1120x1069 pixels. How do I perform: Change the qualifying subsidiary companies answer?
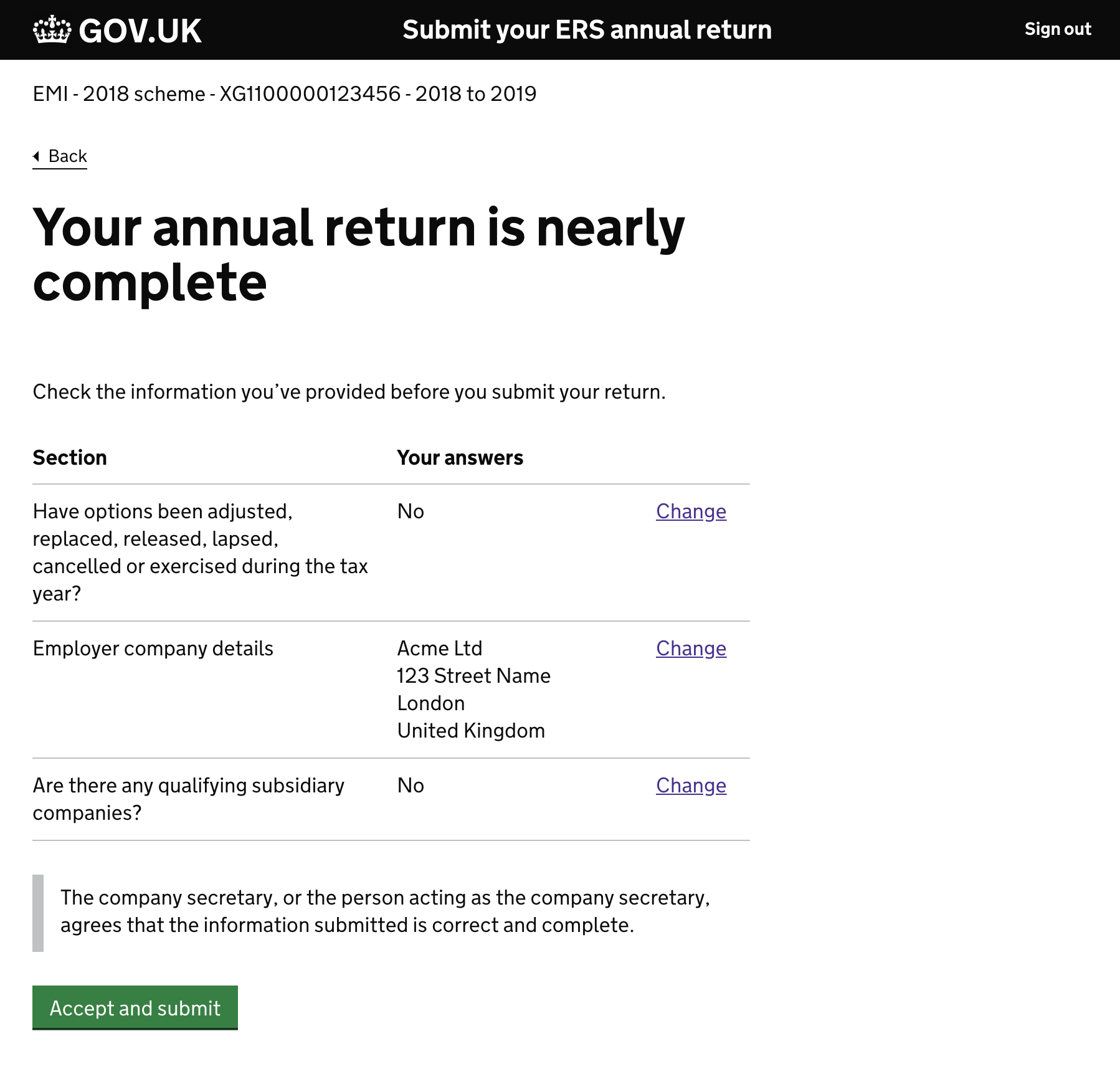[691, 786]
